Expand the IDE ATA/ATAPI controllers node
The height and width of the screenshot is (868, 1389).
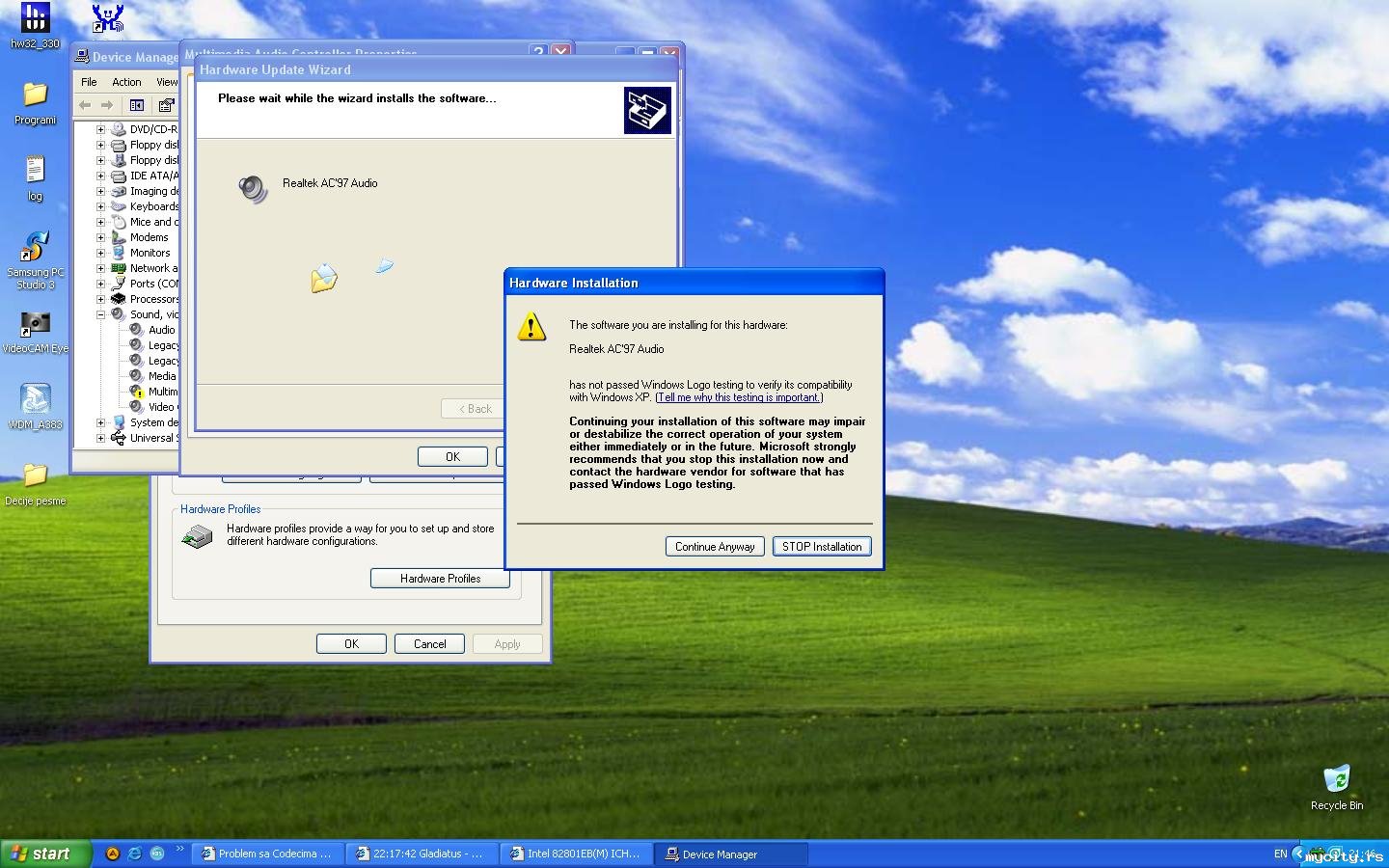(100, 176)
